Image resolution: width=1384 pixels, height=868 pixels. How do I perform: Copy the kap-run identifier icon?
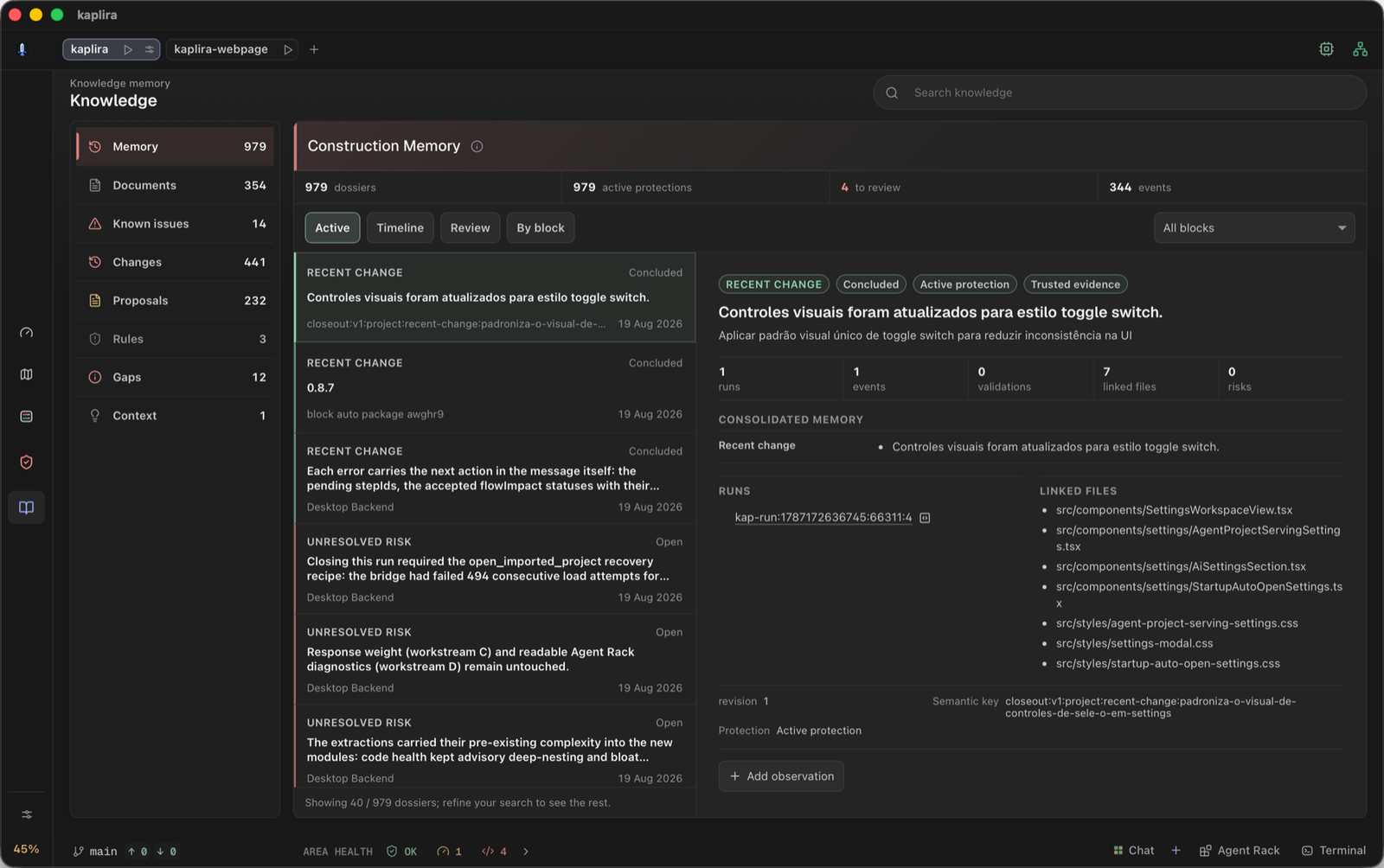click(925, 518)
